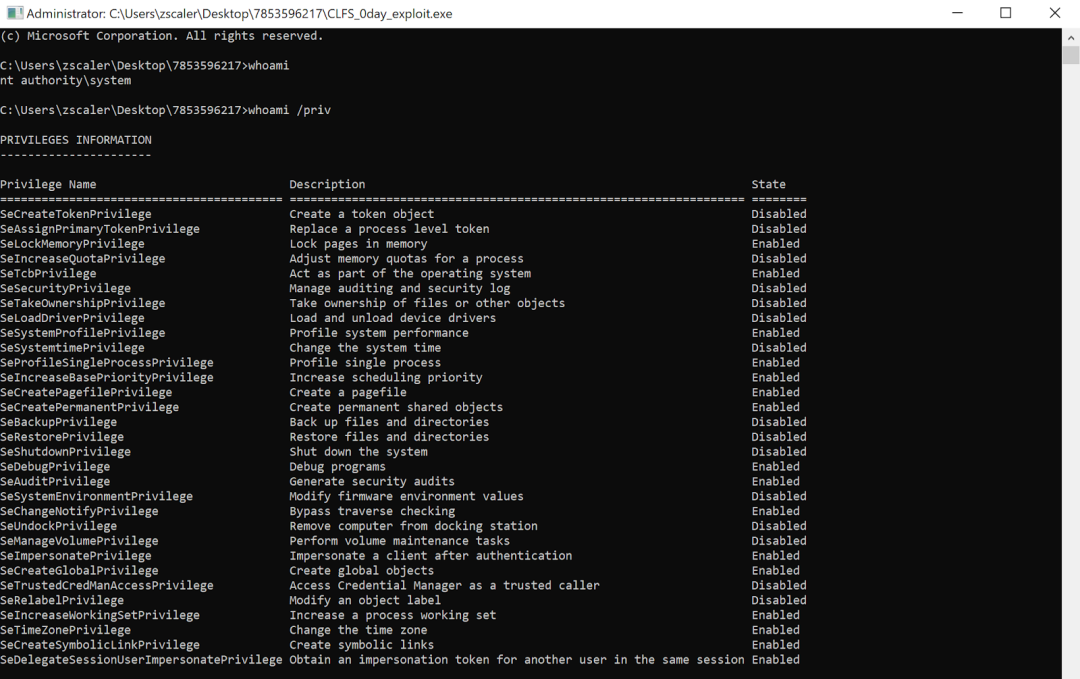
Task: Click 'Load and unload device drivers' description
Action: pos(392,318)
